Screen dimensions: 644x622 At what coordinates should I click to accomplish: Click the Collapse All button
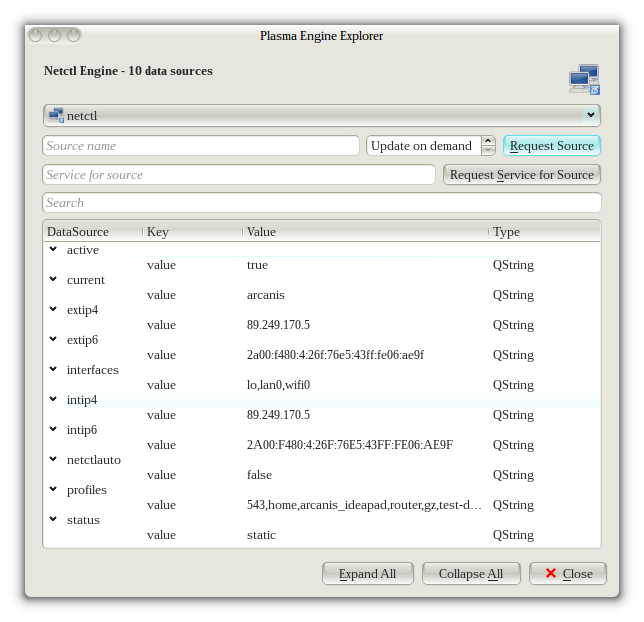pyautogui.click(x=470, y=573)
